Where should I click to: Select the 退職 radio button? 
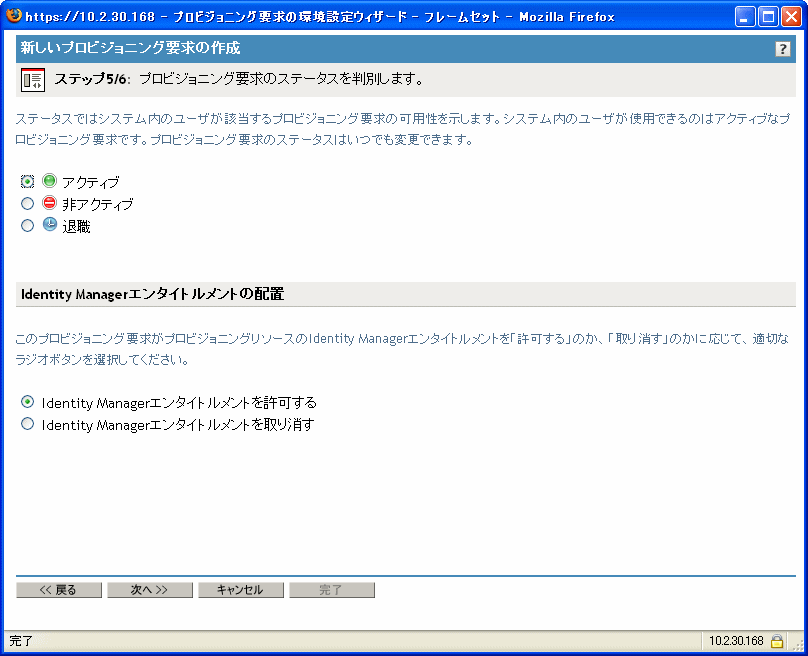coord(27,225)
